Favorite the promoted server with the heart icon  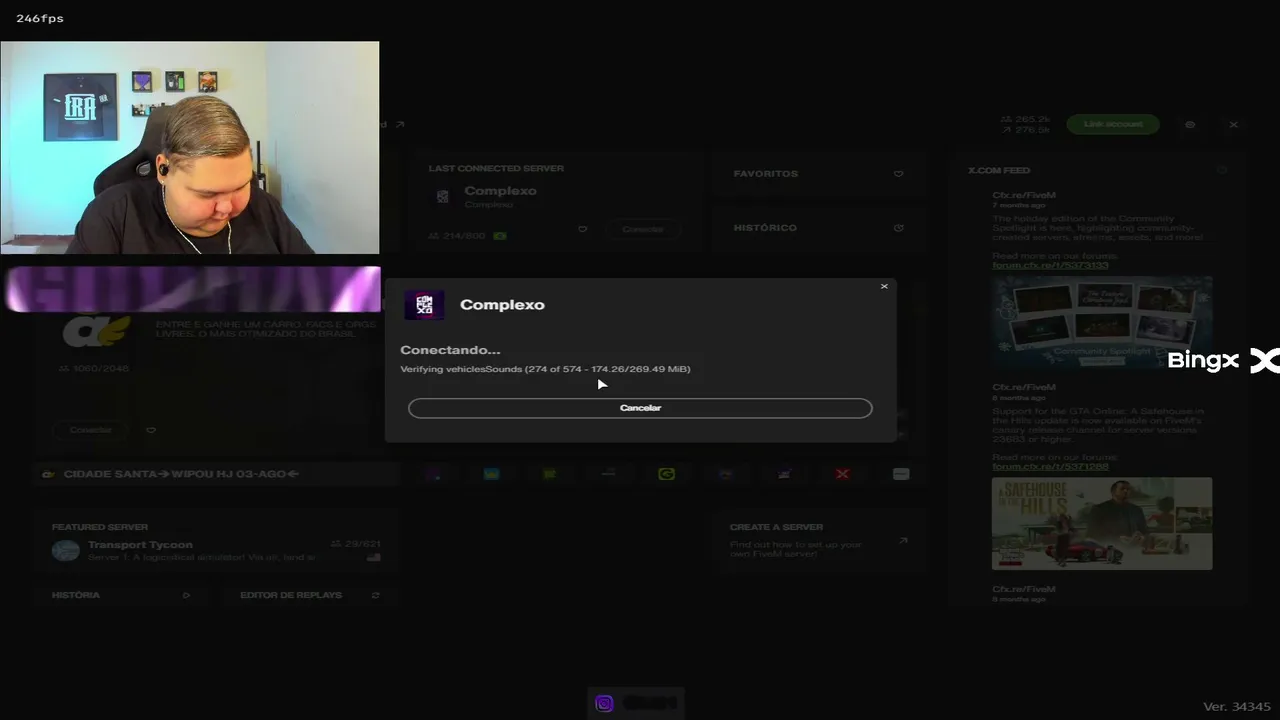pyautogui.click(x=151, y=430)
